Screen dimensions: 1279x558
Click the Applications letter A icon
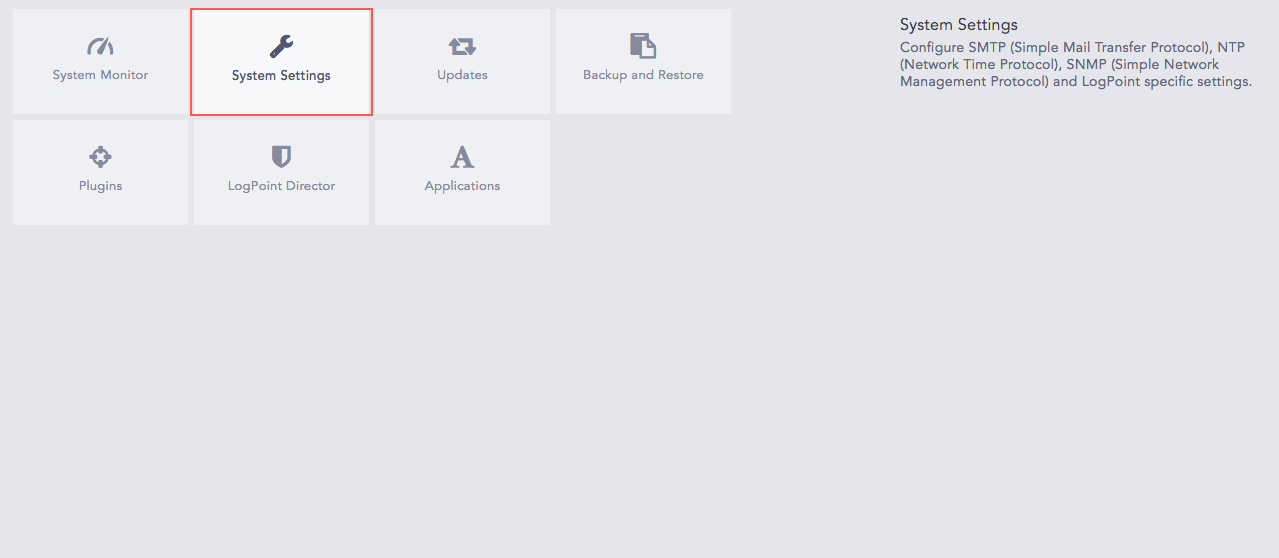pyautogui.click(x=462, y=156)
